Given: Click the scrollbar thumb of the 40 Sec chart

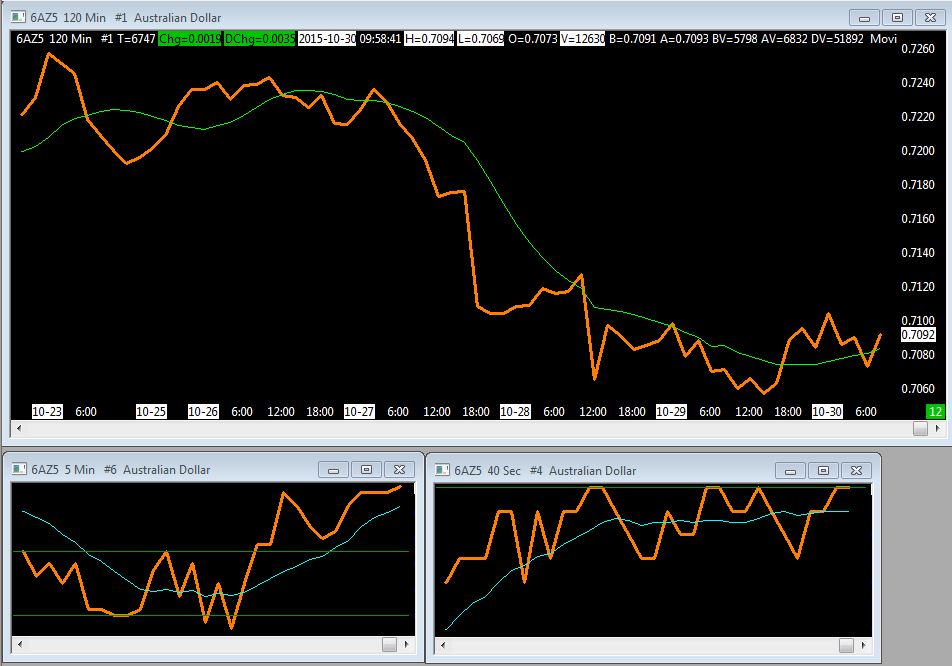Looking at the screenshot, I should [846, 645].
